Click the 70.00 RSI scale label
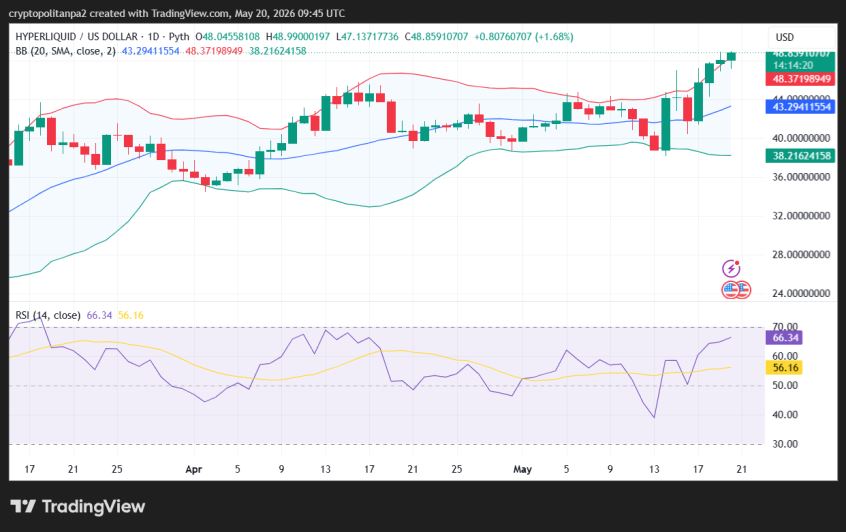 (785, 326)
